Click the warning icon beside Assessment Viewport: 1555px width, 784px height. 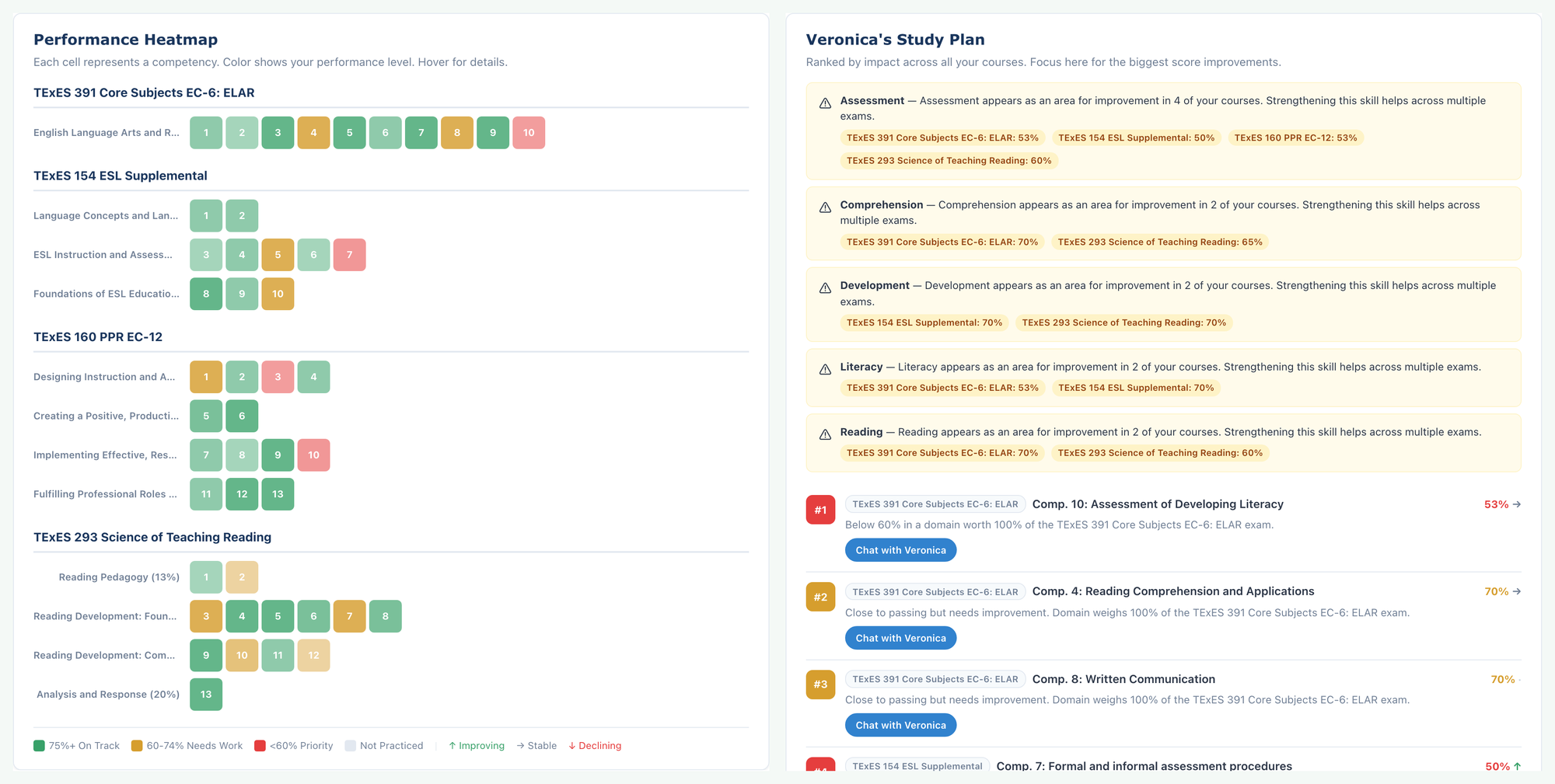click(825, 103)
